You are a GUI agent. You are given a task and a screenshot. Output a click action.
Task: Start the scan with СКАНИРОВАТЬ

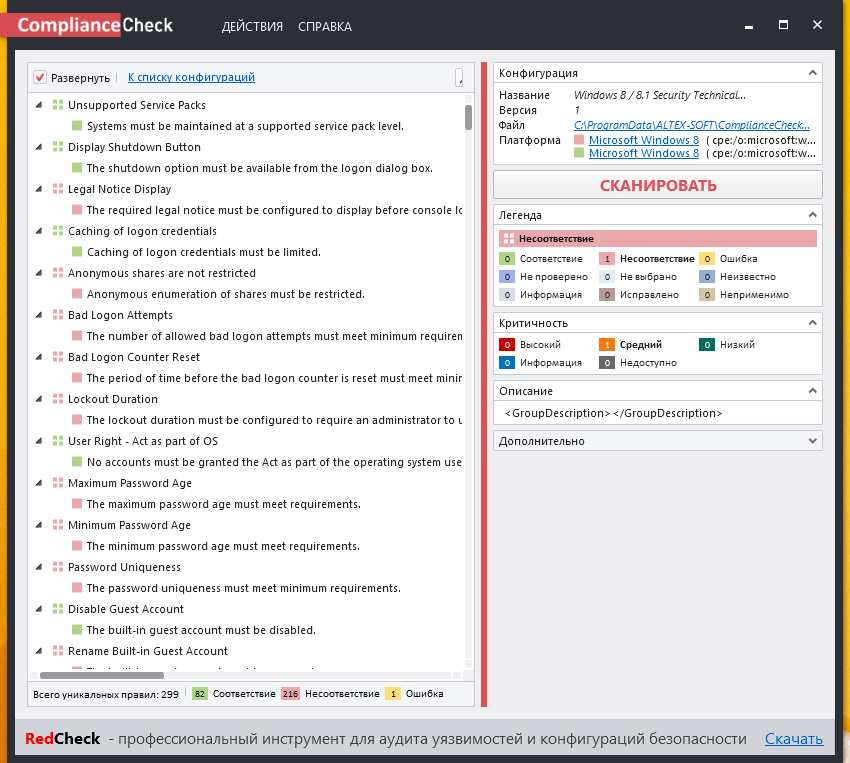click(x=658, y=185)
